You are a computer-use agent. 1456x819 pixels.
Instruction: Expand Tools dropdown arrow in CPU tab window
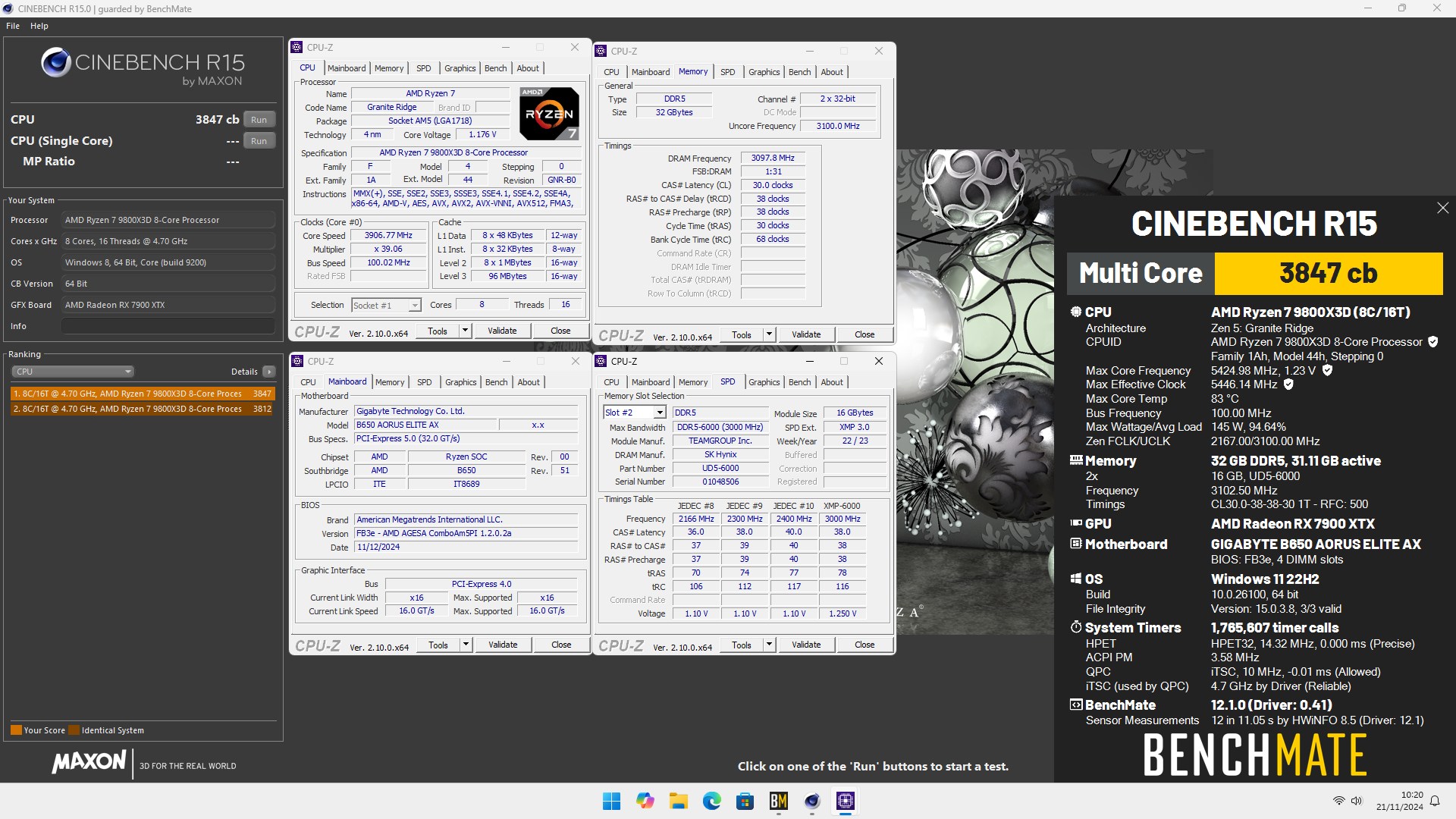(x=465, y=331)
